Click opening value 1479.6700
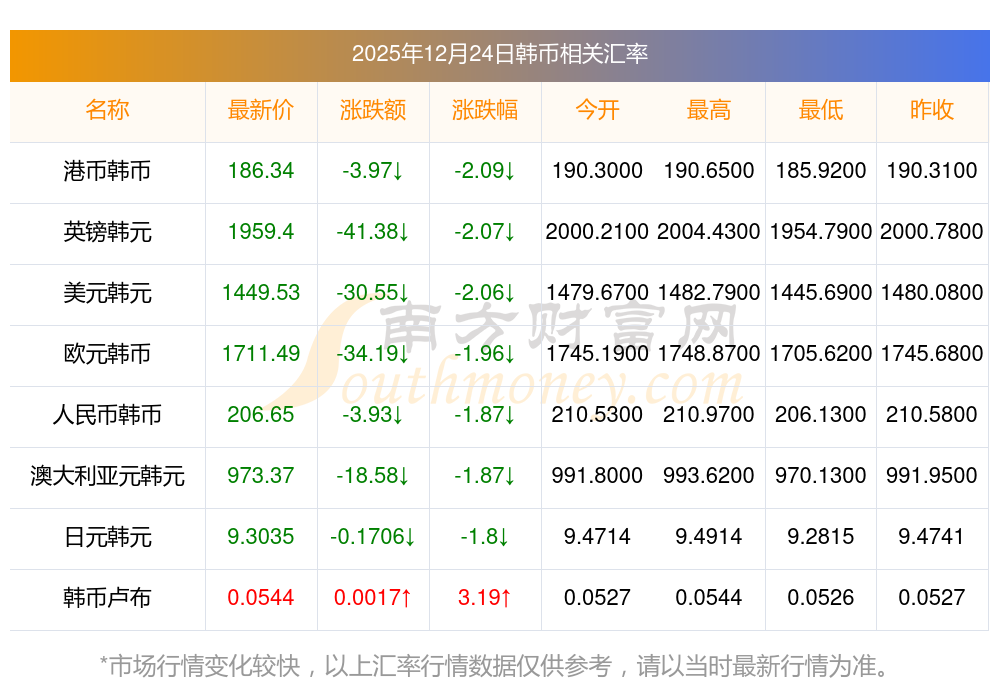Screen dimensions: 1000x697 point(597,293)
